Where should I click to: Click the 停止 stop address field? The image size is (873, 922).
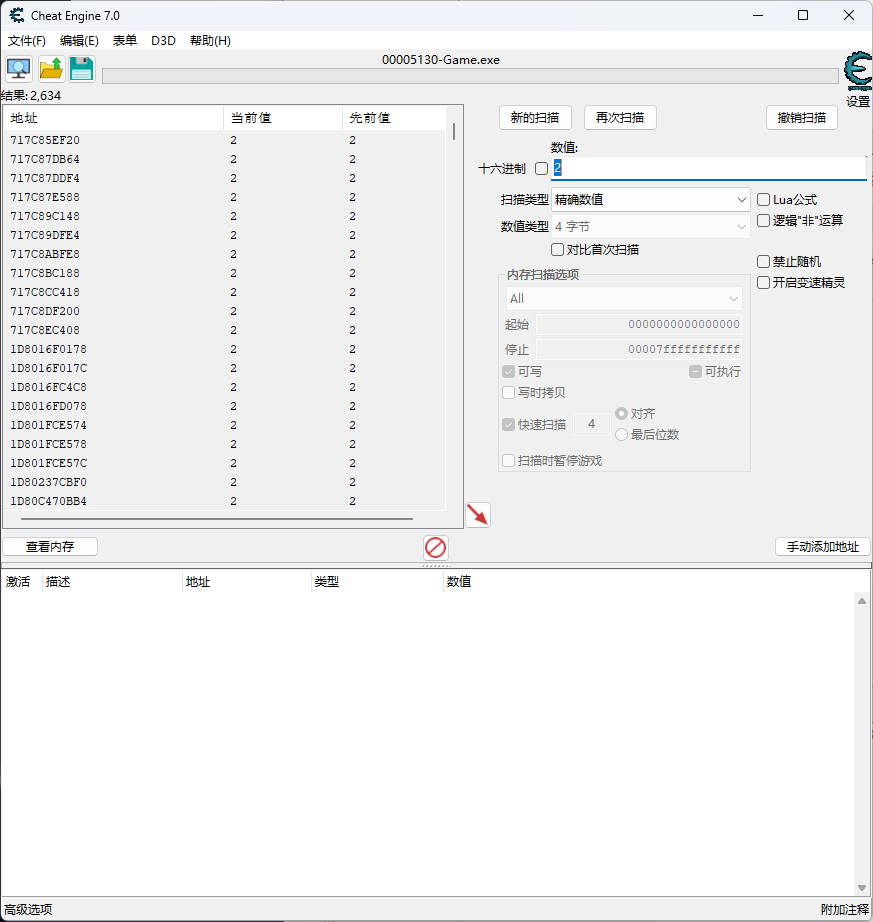pos(639,350)
